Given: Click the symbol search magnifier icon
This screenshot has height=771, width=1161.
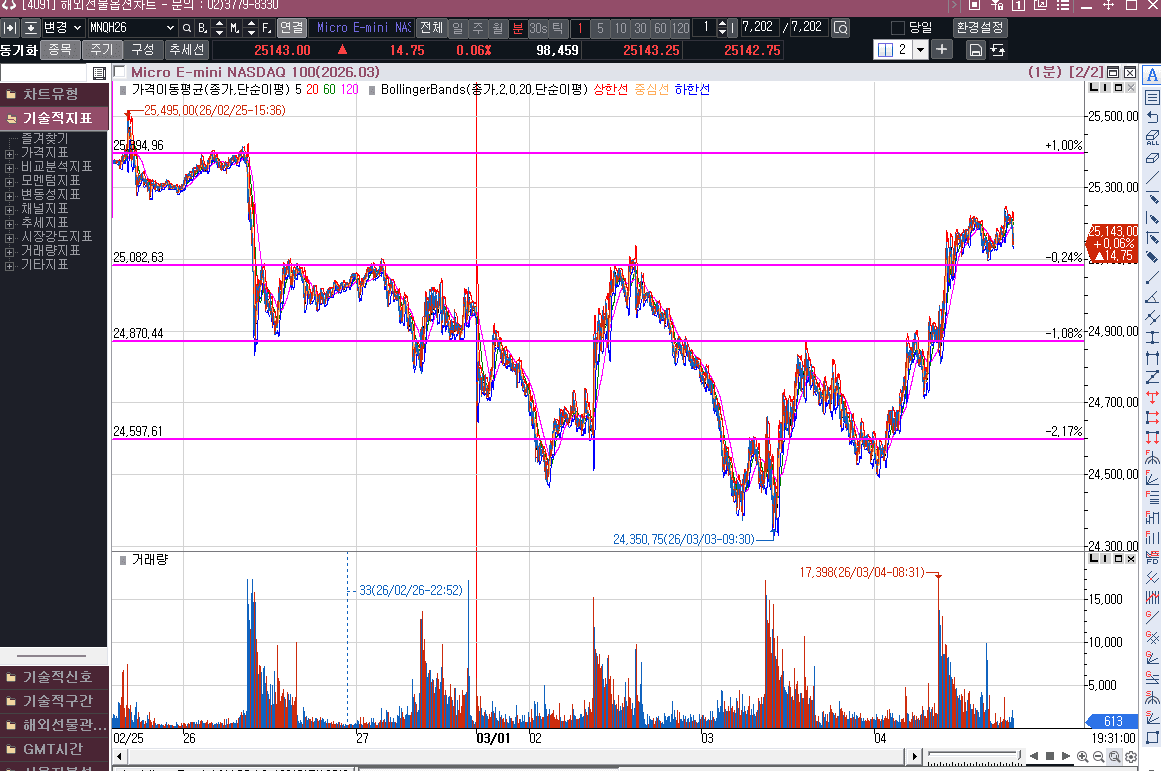Looking at the screenshot, I should tap(841, 28).
